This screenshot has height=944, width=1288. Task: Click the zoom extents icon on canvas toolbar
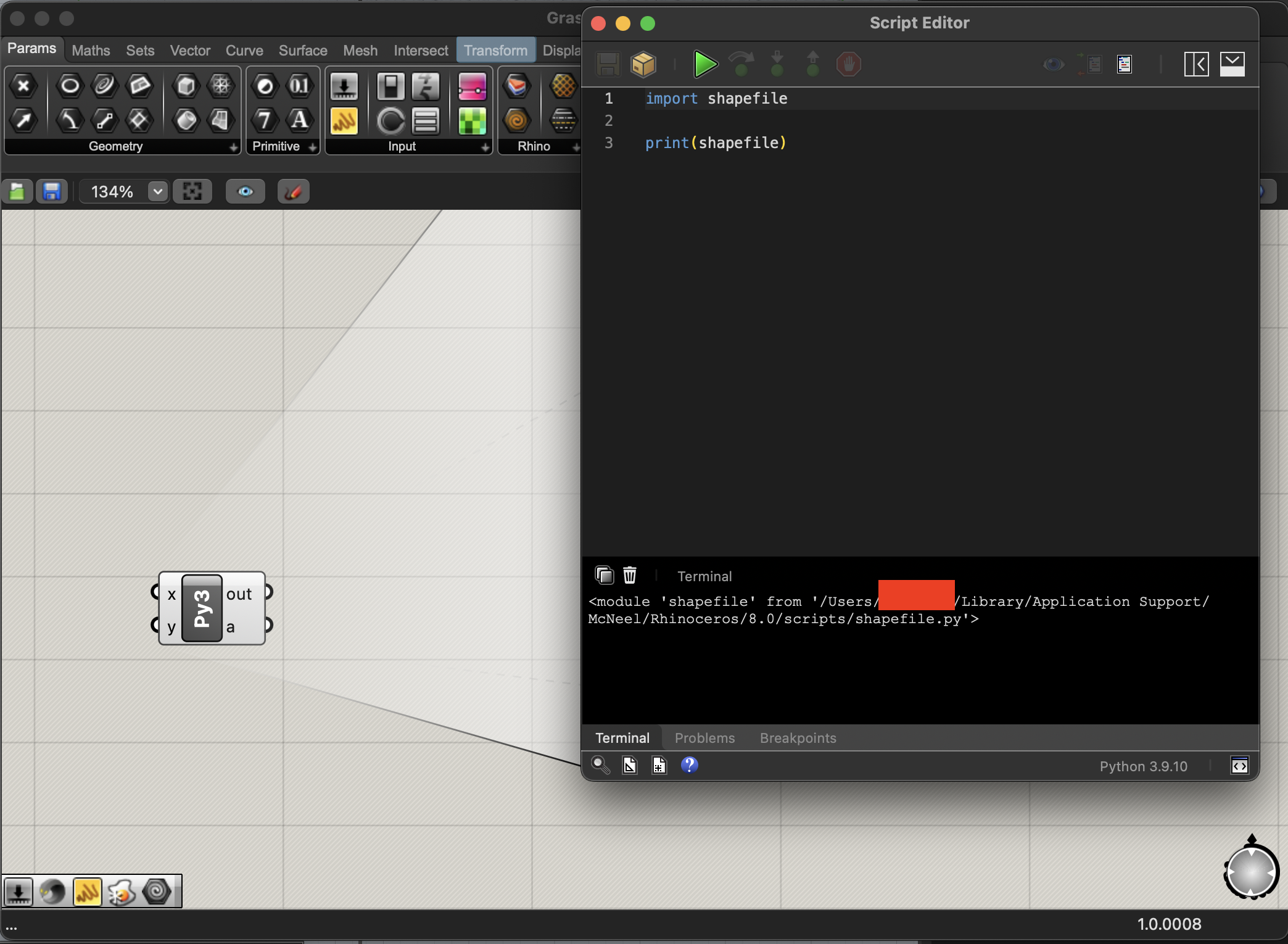click(192, 192)
